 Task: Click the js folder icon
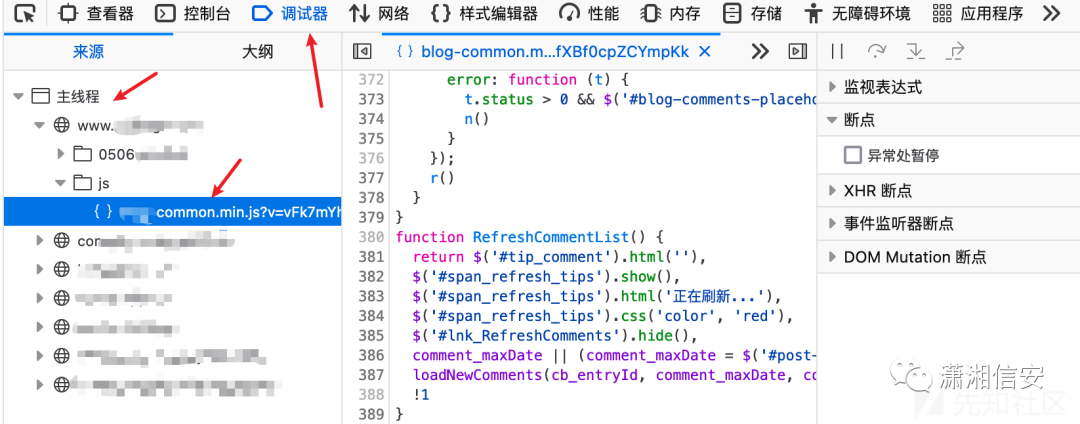(83, 182)
